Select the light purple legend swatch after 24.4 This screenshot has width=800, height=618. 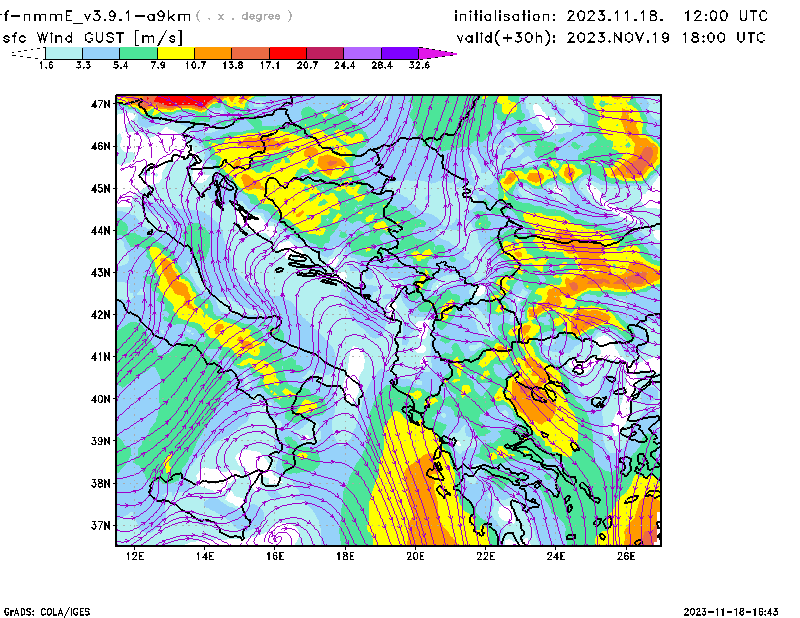[x=362, y=53]
